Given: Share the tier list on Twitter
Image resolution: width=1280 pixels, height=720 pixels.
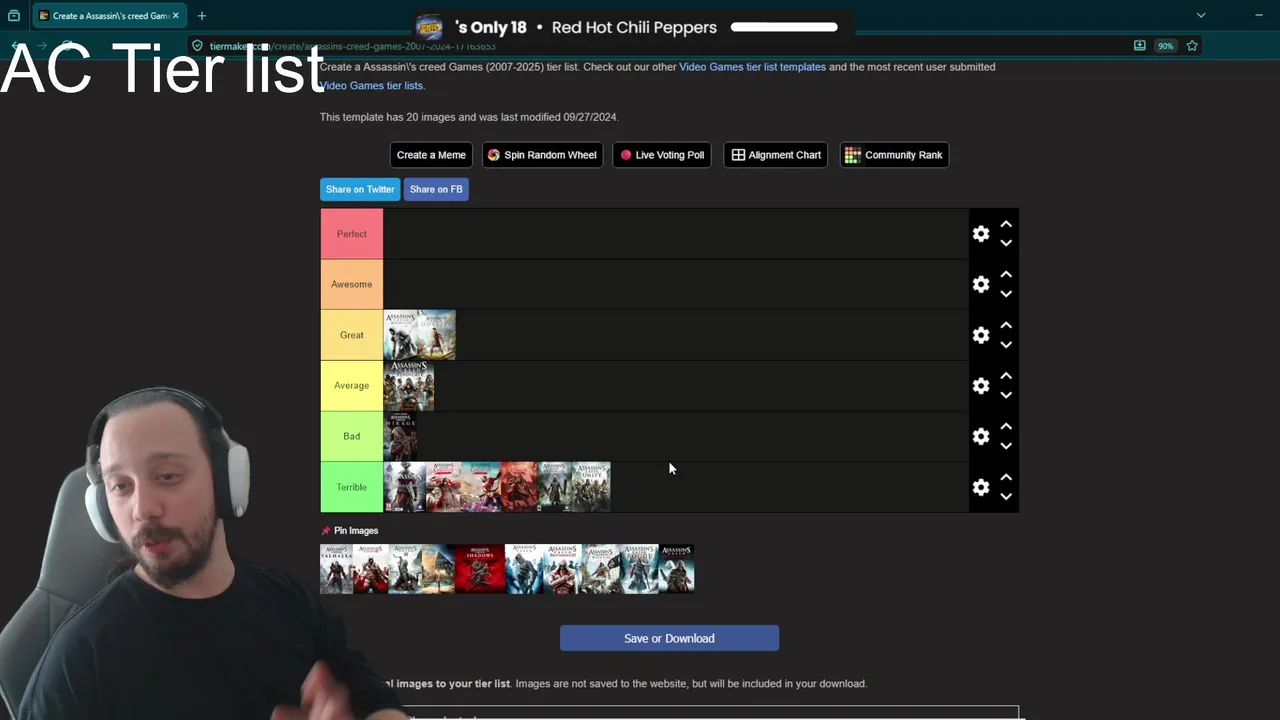Looking at the screenshot, I should (x=360, y=189).
